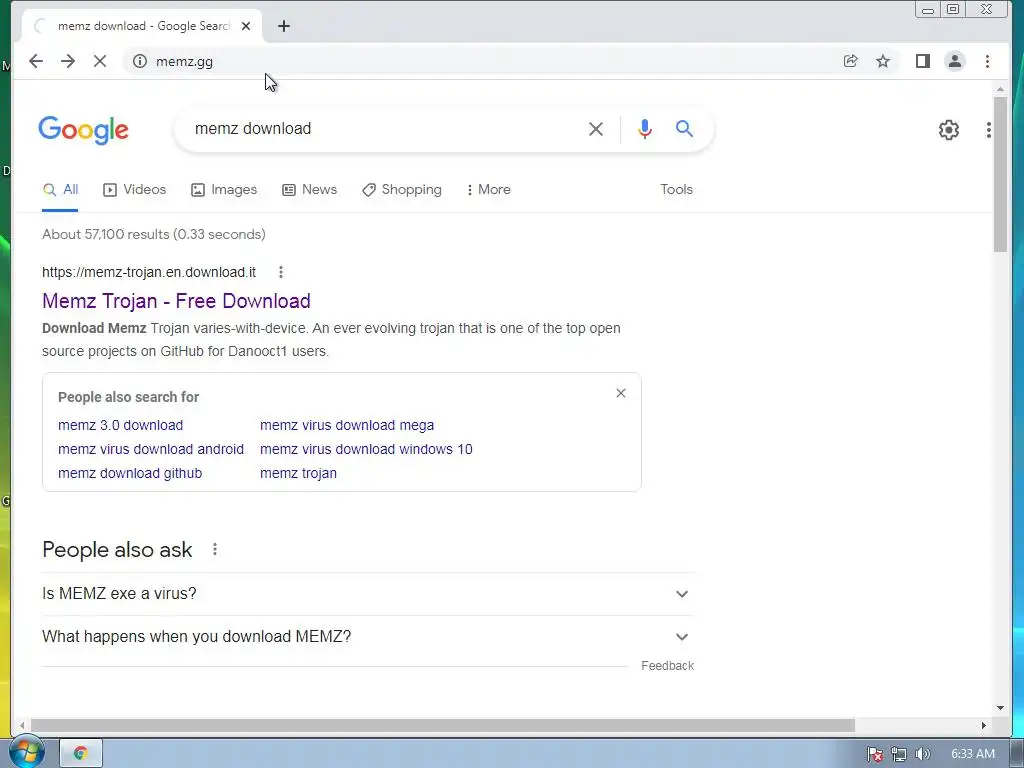Viewport: 1024px width, 768px height.
Task: Open options dots next to memz-trojan result URL
Action: click(281, 272)
